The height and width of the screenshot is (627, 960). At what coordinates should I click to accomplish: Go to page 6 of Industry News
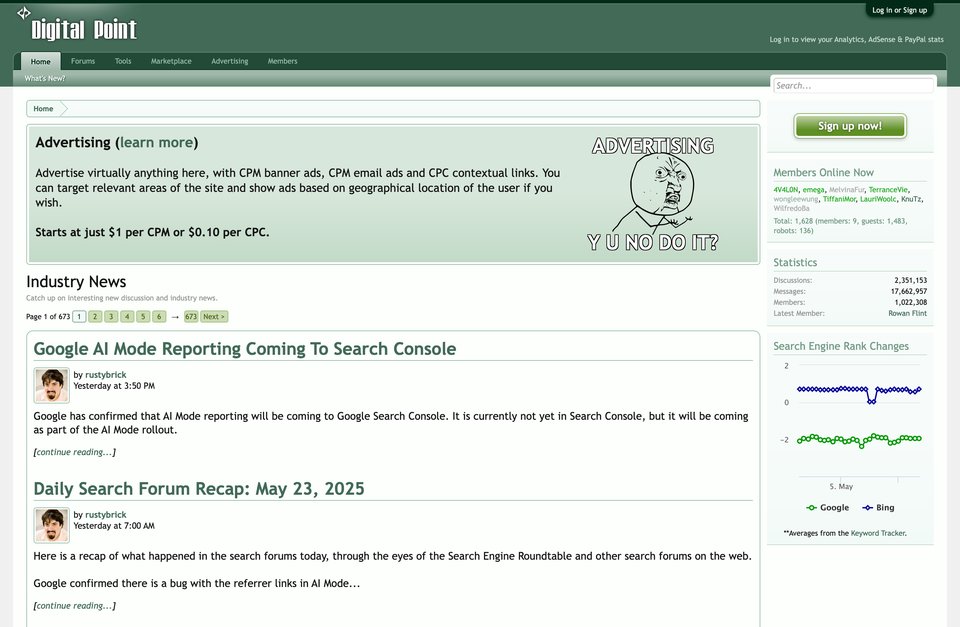(159, 317)
